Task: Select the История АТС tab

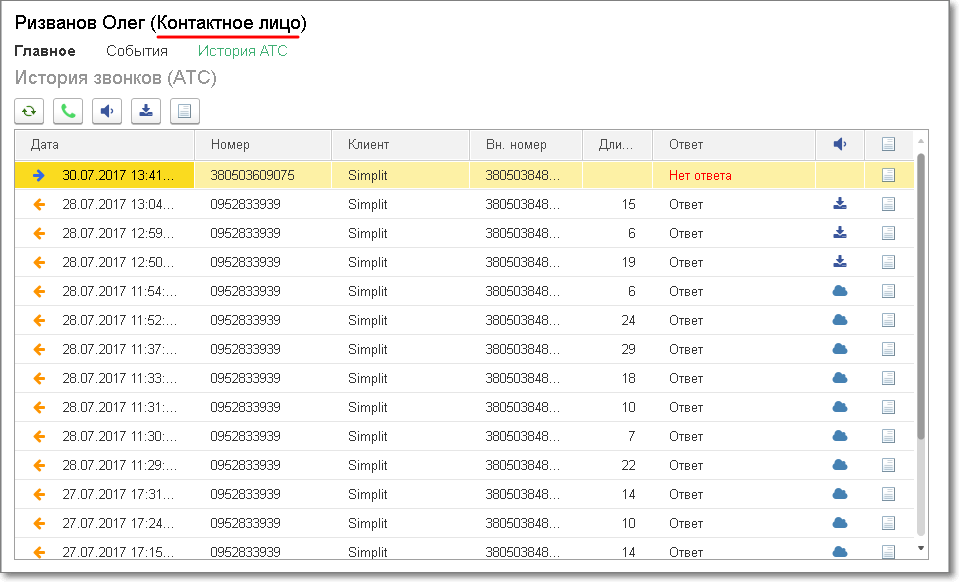Action: pyautogui.click(x=242, y=51)
